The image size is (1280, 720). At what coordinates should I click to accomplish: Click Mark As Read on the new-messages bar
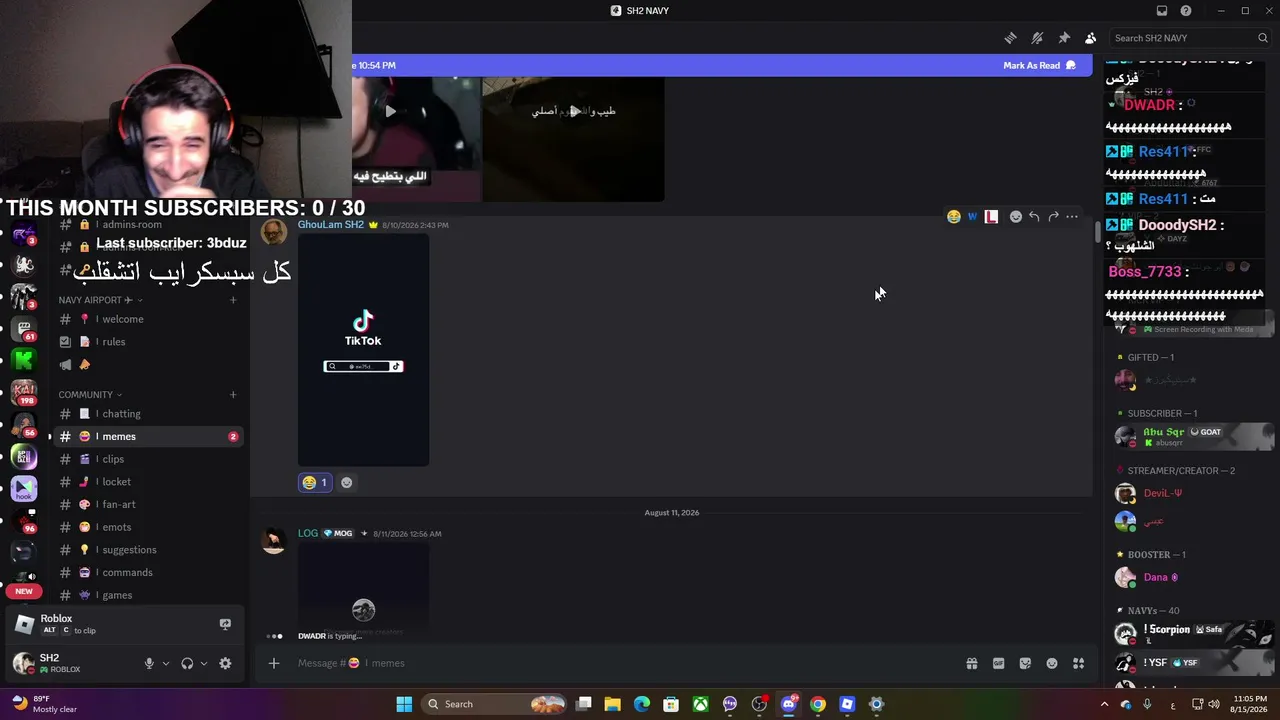(1039, 65)
